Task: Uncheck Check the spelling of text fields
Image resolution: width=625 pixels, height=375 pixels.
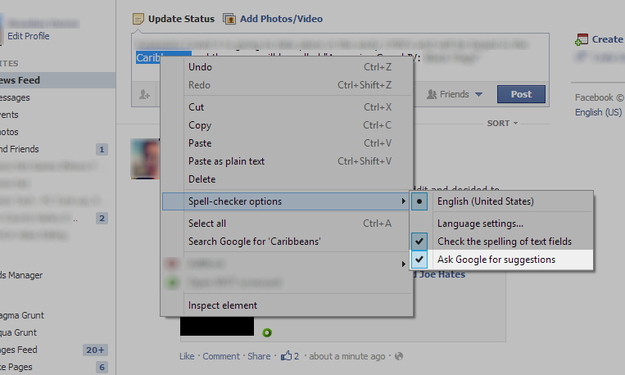Action: [x=501, y=241]
